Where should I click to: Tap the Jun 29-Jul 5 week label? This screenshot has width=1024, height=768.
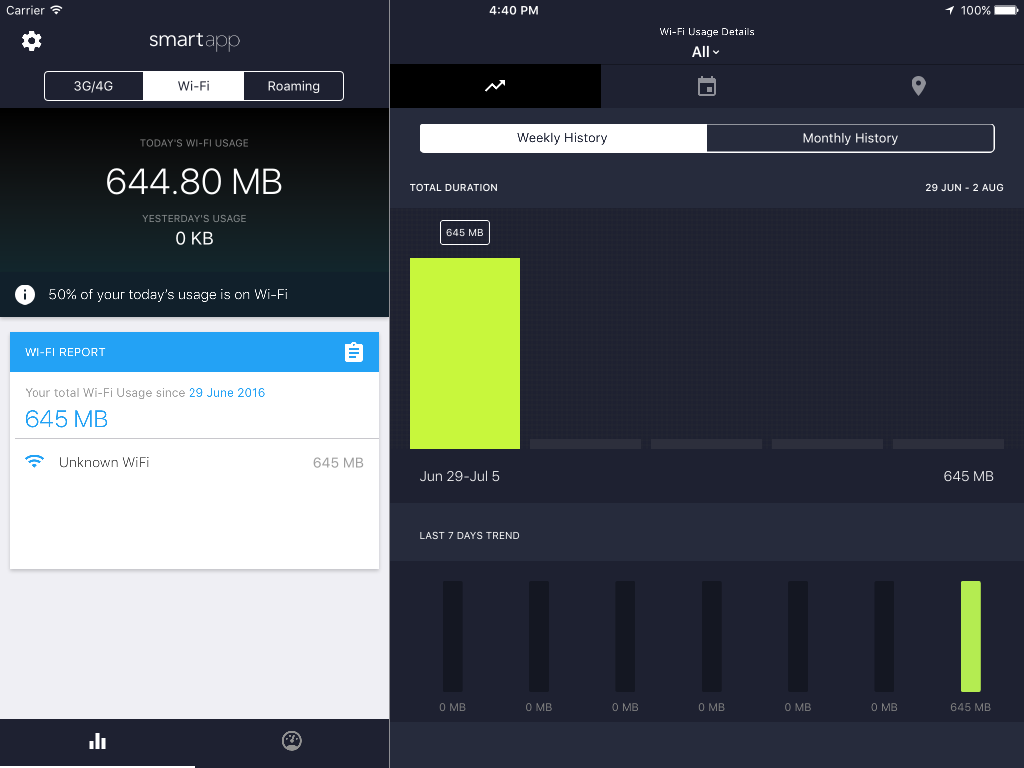point(460,476)
